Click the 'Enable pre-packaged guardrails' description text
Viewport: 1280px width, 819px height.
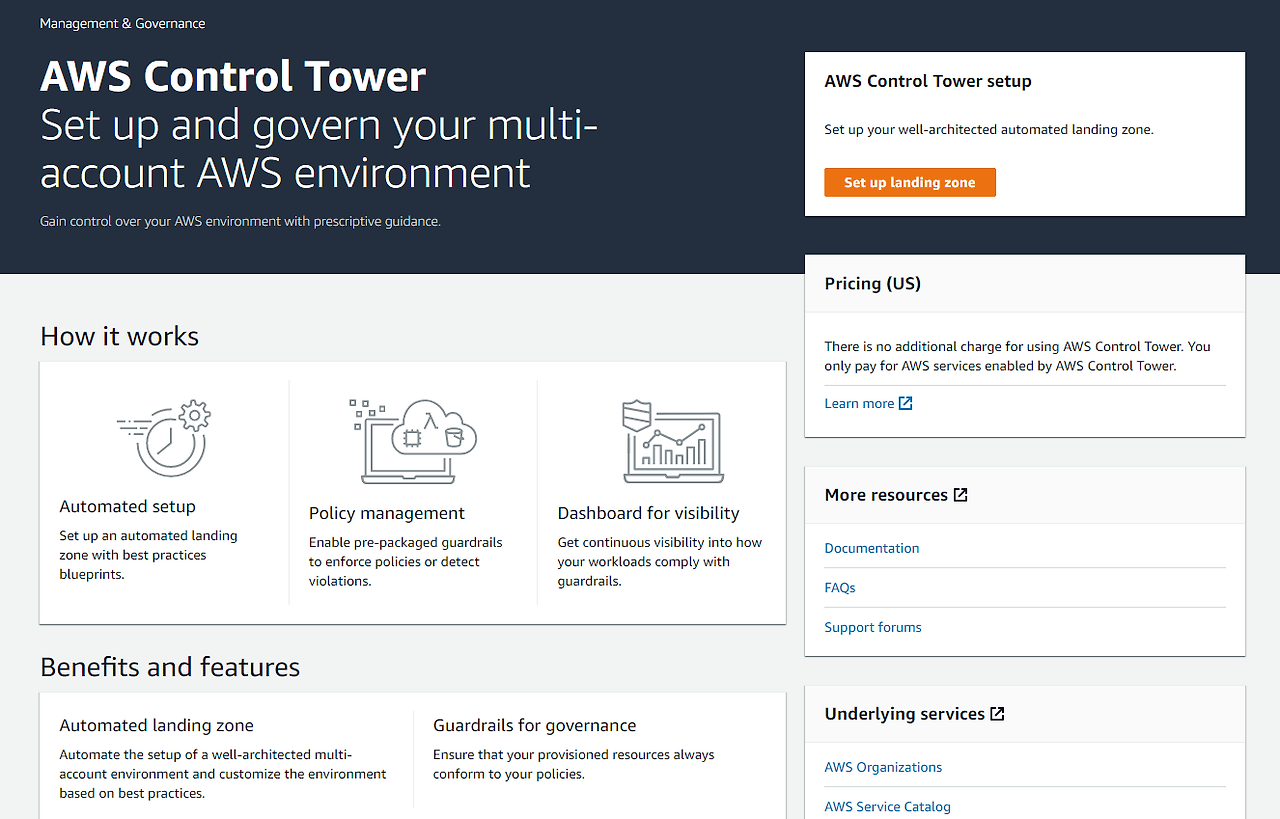(x=406, y=562)
